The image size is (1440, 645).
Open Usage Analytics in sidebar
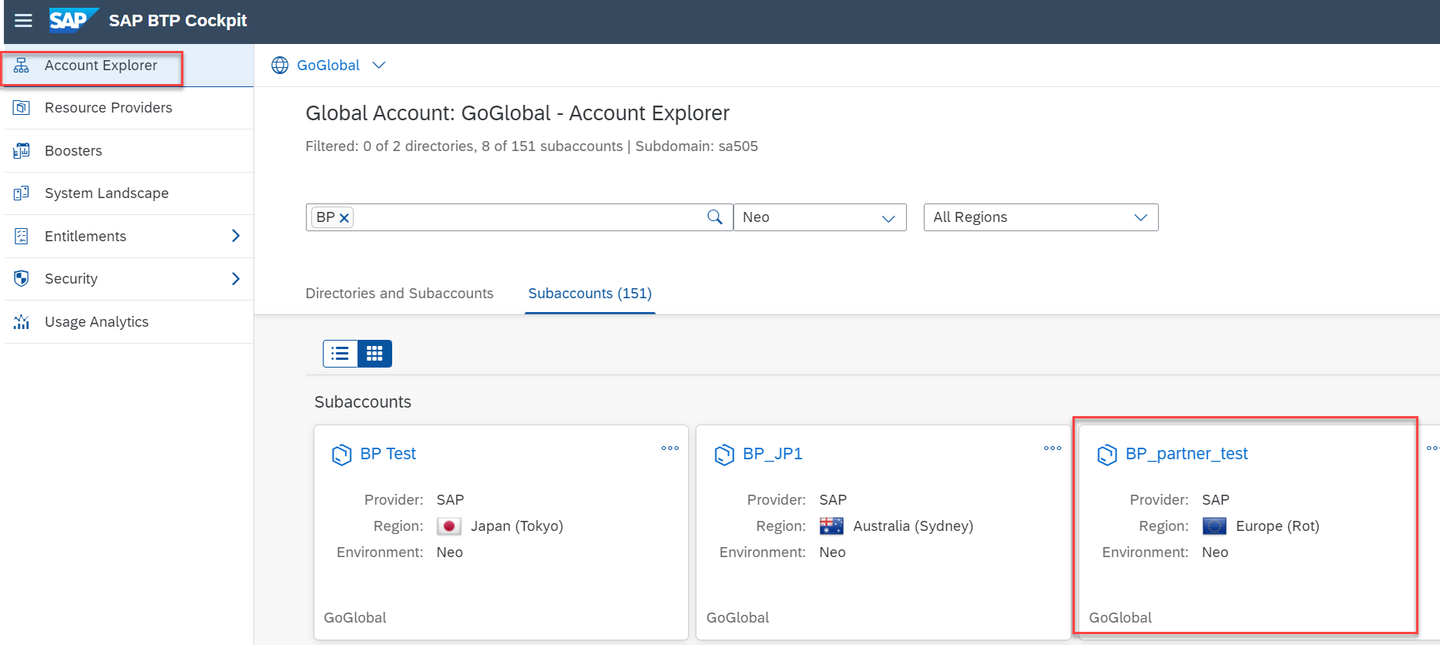click(128, 322)
